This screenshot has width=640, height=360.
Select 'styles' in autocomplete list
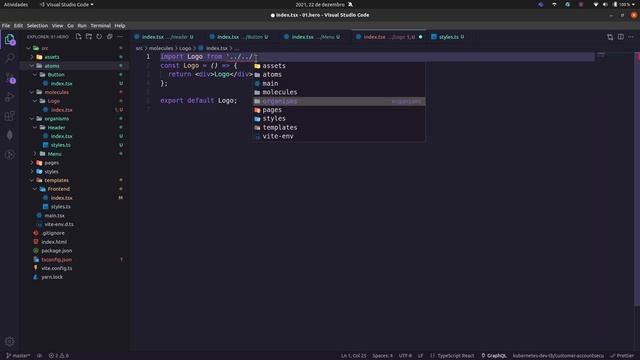[339, 119]
